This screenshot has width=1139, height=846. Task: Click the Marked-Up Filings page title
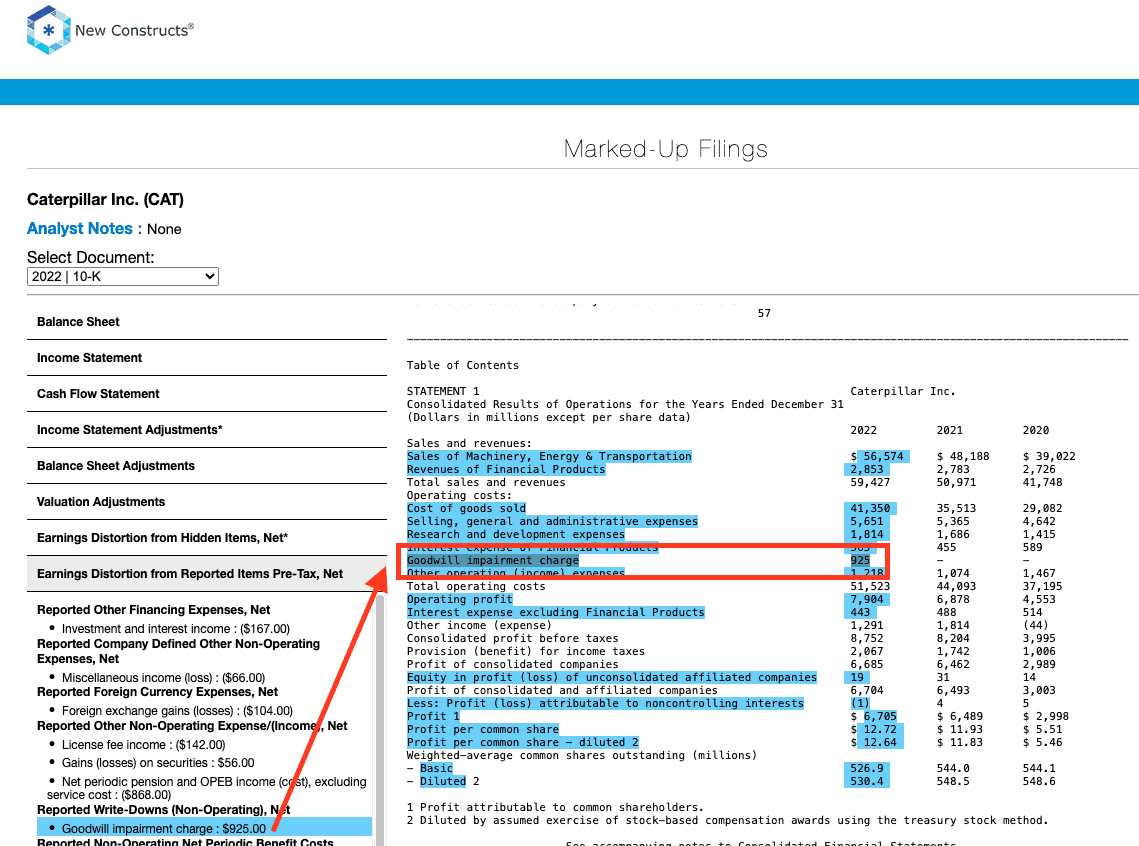[x=665, y=149]
